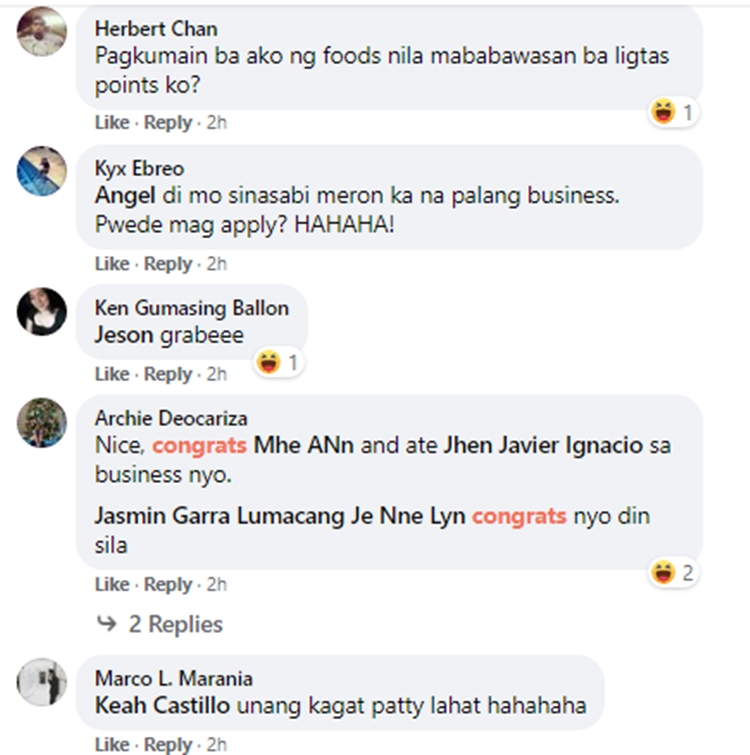Click the 2h timestamp on Herbert Chan's comment
Image resolution: width=750 pixels, height=755 pixels.
[216, 122]
